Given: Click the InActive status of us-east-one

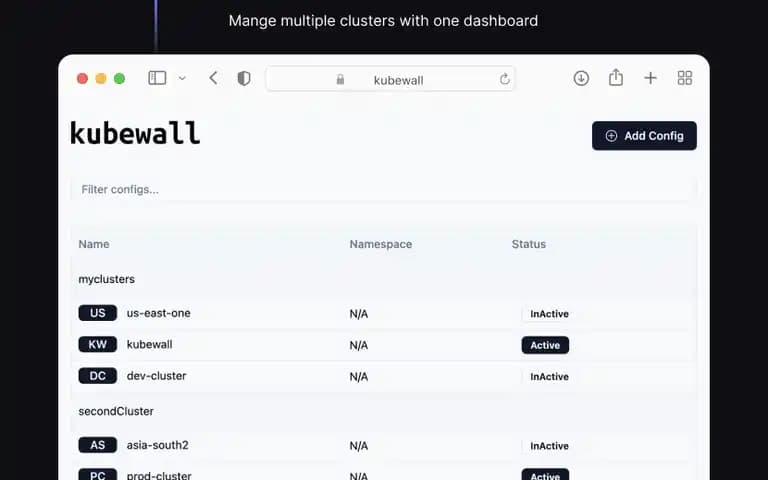Looking at the screenshot, I should (550, 314).
